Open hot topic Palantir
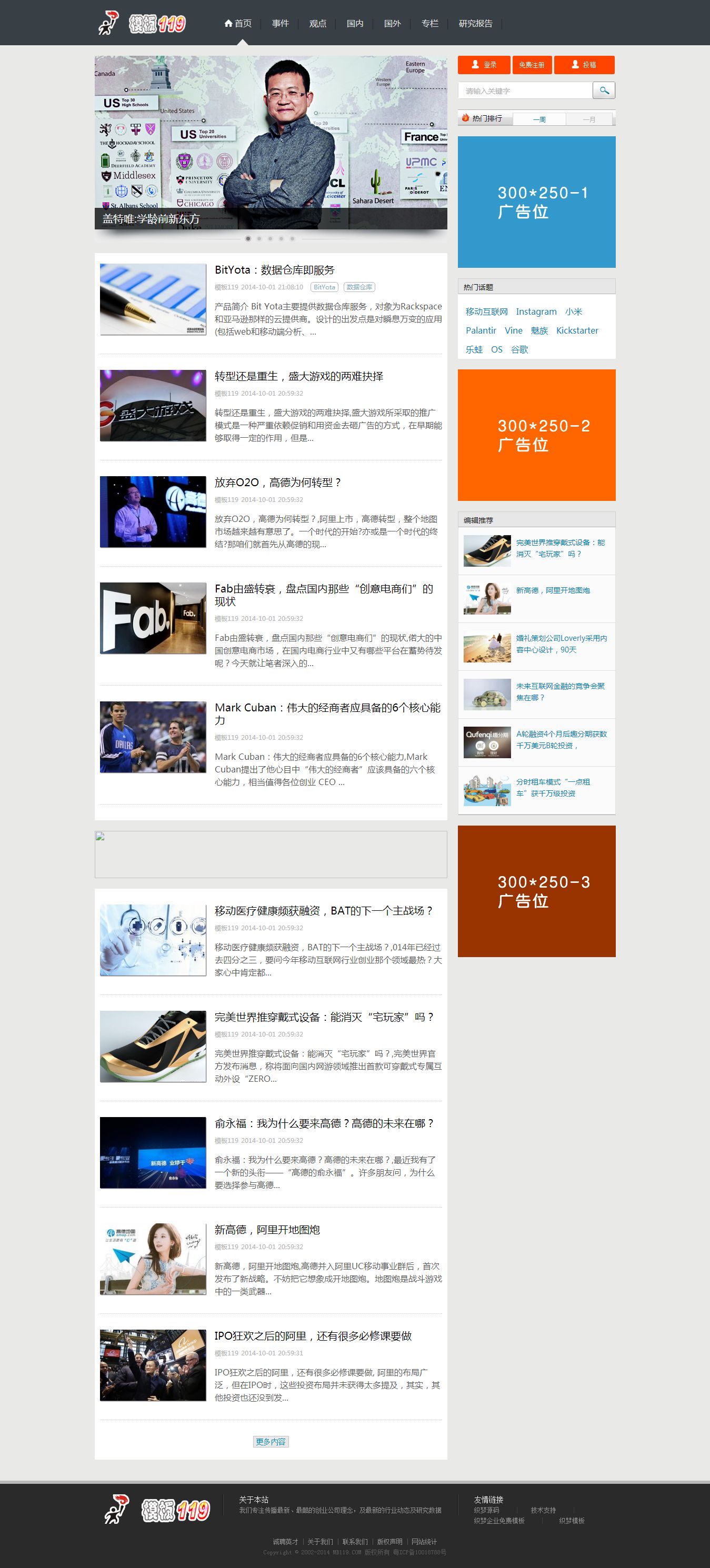This screenshot has height=1568, width=710. (x=481, y=330)
